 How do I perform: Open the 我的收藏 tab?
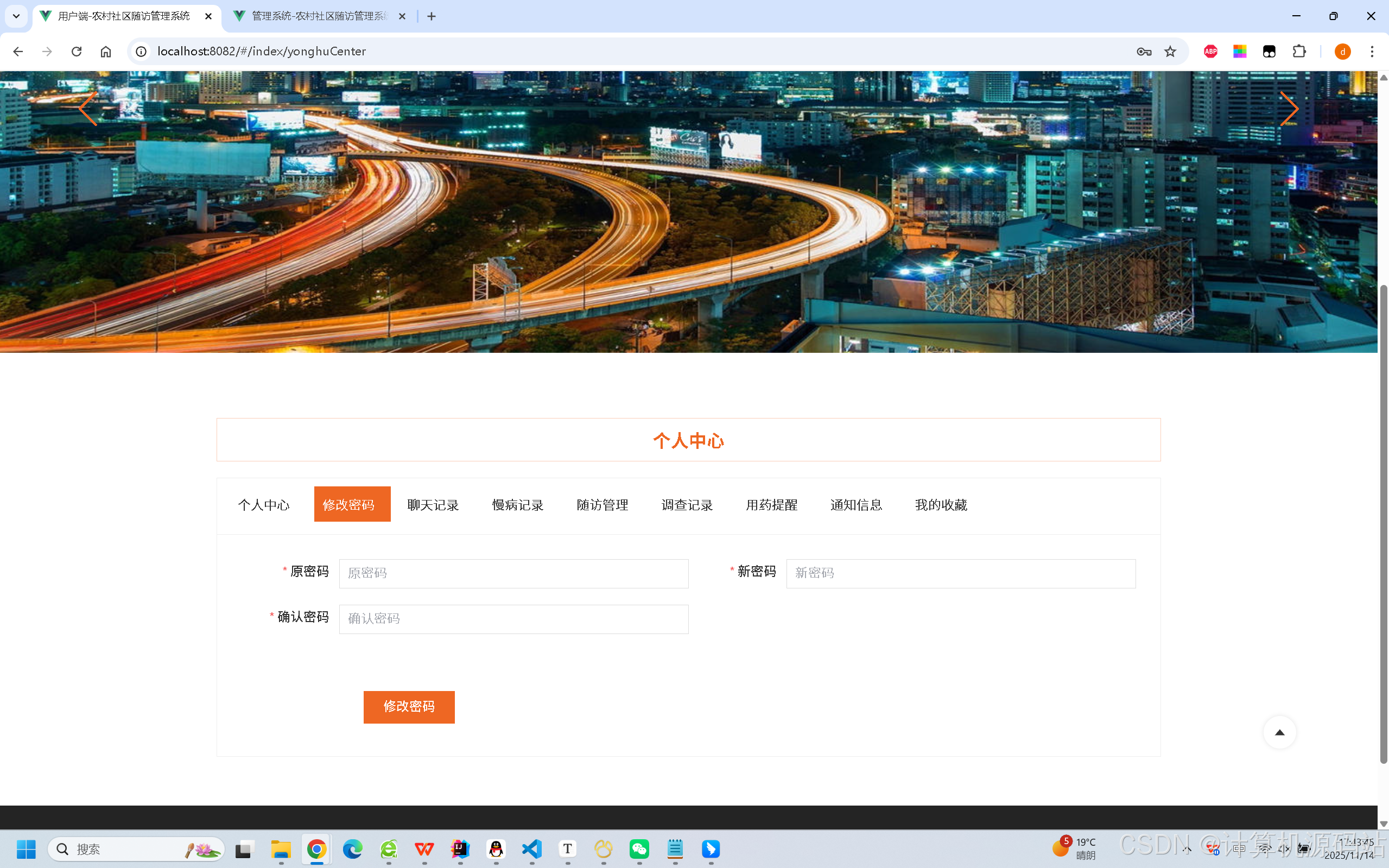pos(941,505)
